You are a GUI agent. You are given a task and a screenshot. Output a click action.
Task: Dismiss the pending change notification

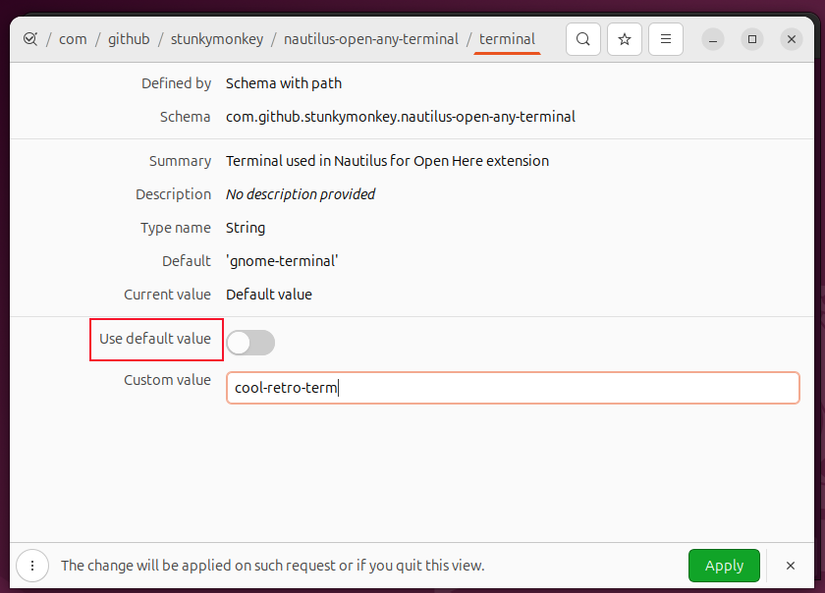point(790,565)
